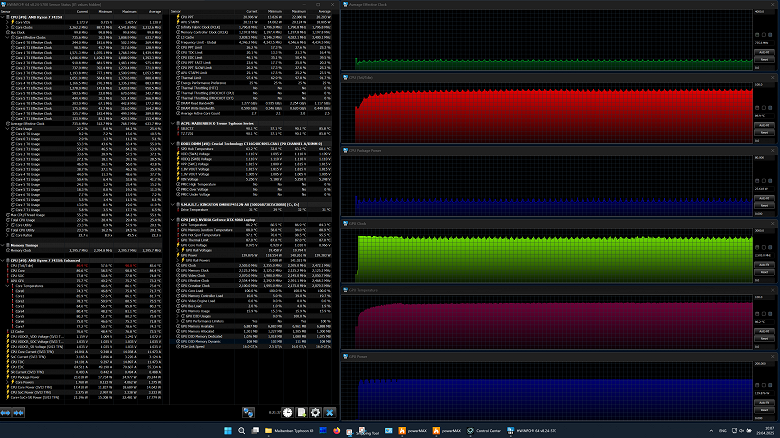Open Snipping Tool from the taskbar
780x438 pixels.
362,431
